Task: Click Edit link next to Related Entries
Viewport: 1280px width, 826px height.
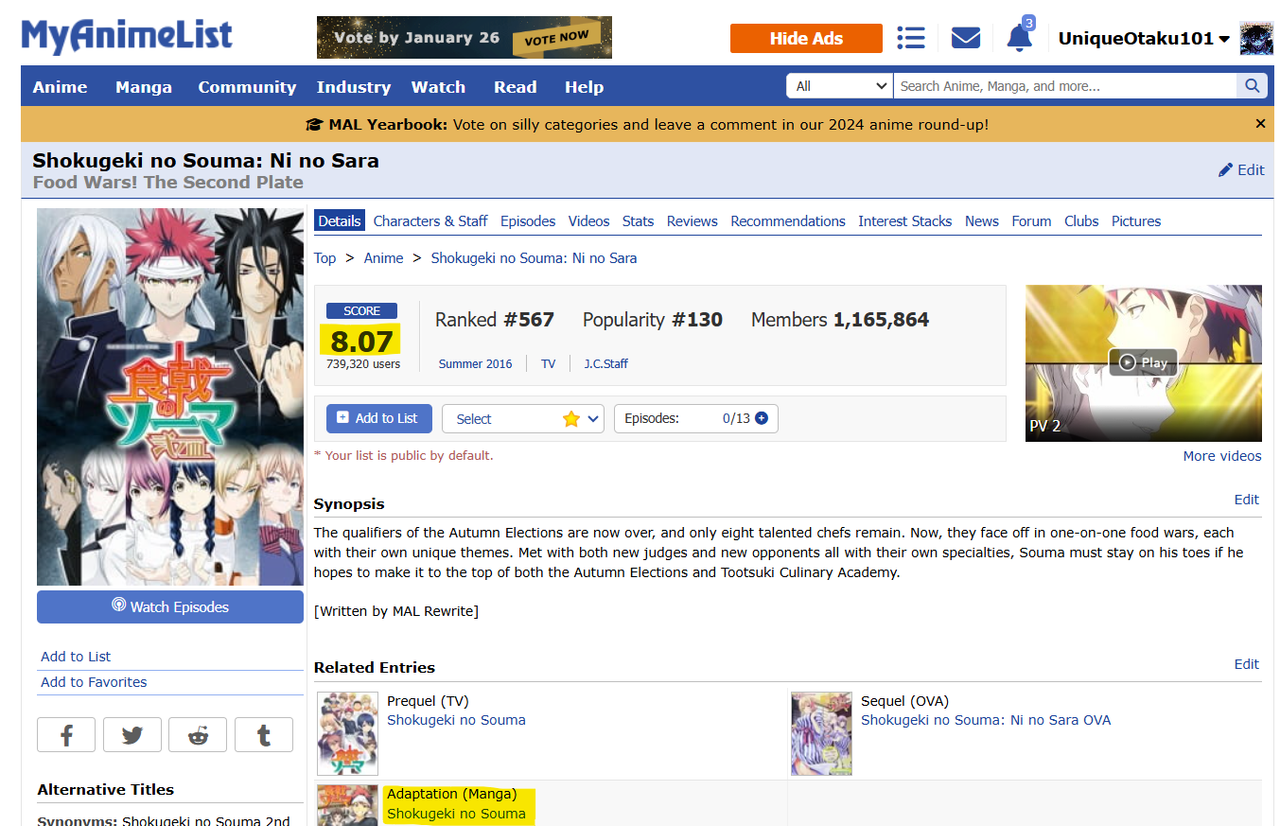Action: pyautogui.click(x=1247, y=664)
